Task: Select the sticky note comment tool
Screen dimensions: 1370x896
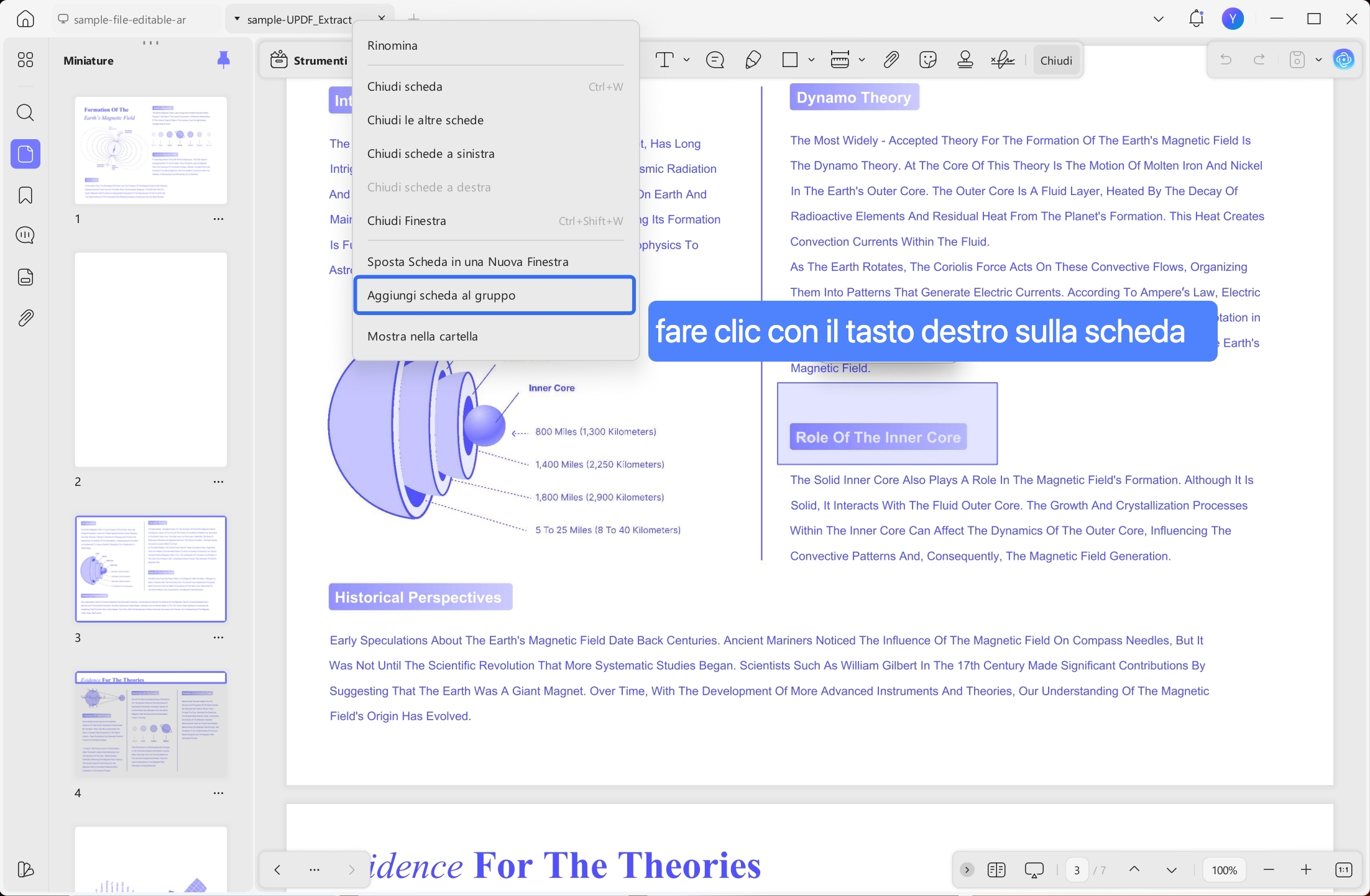Action: click(x=715, y=60)
